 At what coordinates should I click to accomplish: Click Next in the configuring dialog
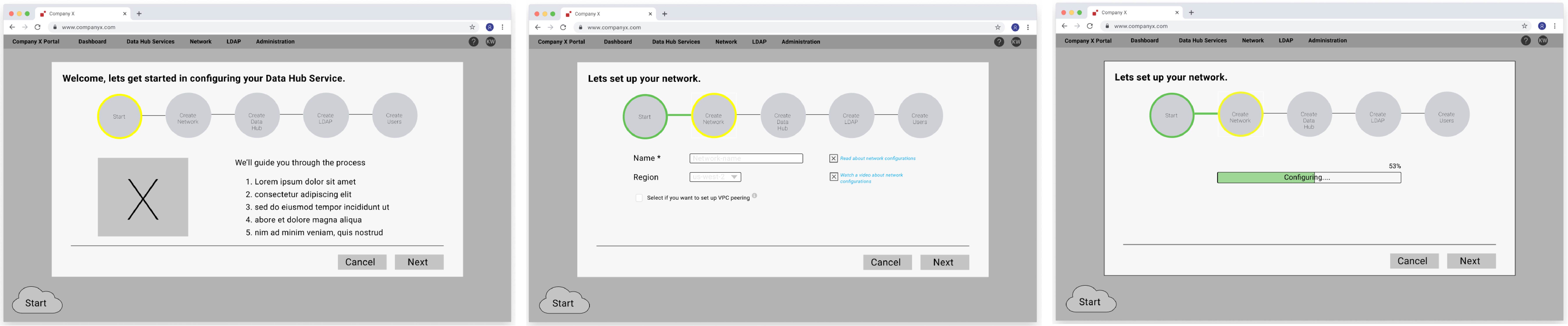(x=1471, y=261)
